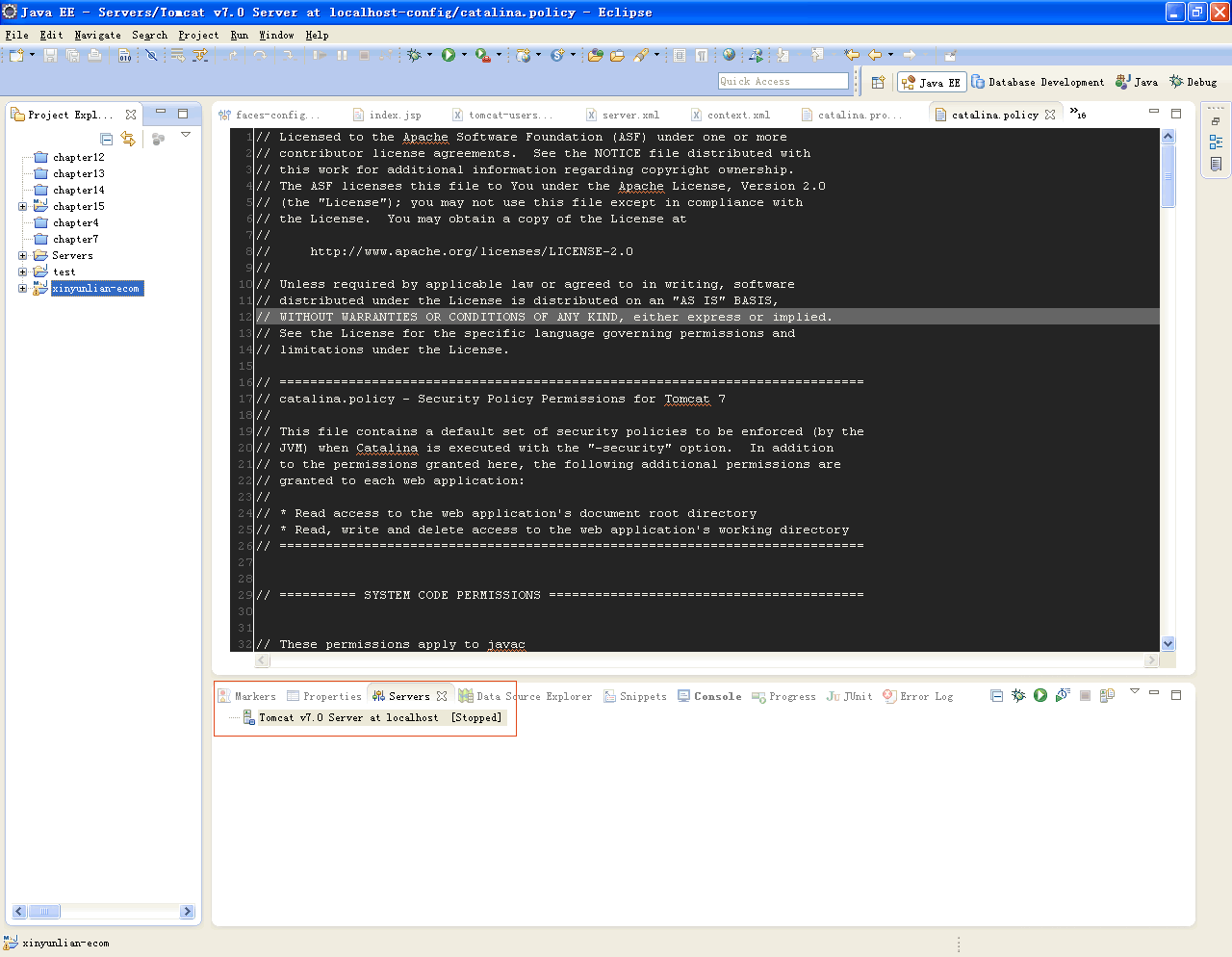Image resolution: width=1232 pixels, height=957 pixels.
Task: Switch to the server.xml editor tab
Action: [624, 115]
